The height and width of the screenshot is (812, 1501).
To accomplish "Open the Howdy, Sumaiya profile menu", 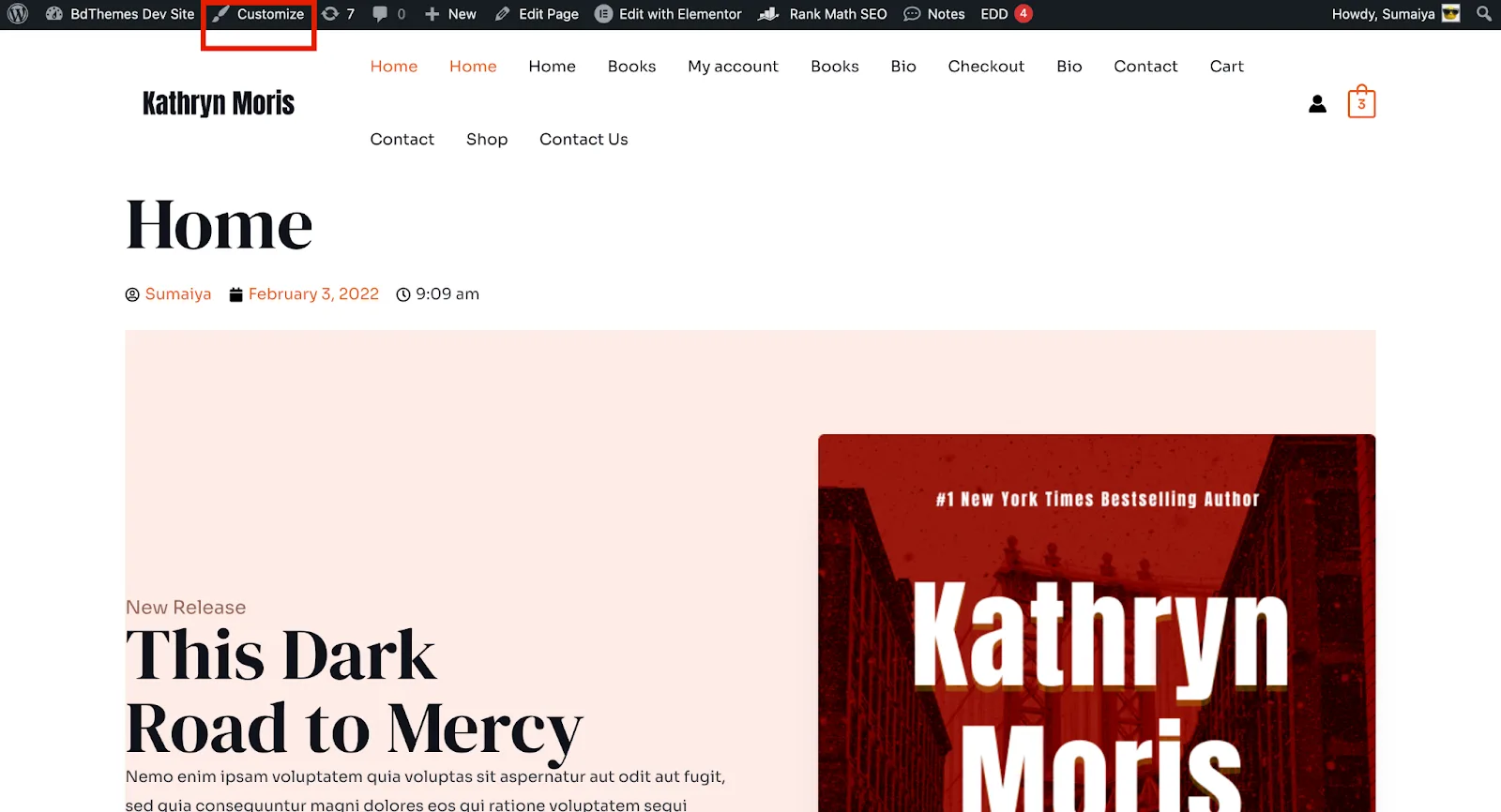I will (1396, 14).
